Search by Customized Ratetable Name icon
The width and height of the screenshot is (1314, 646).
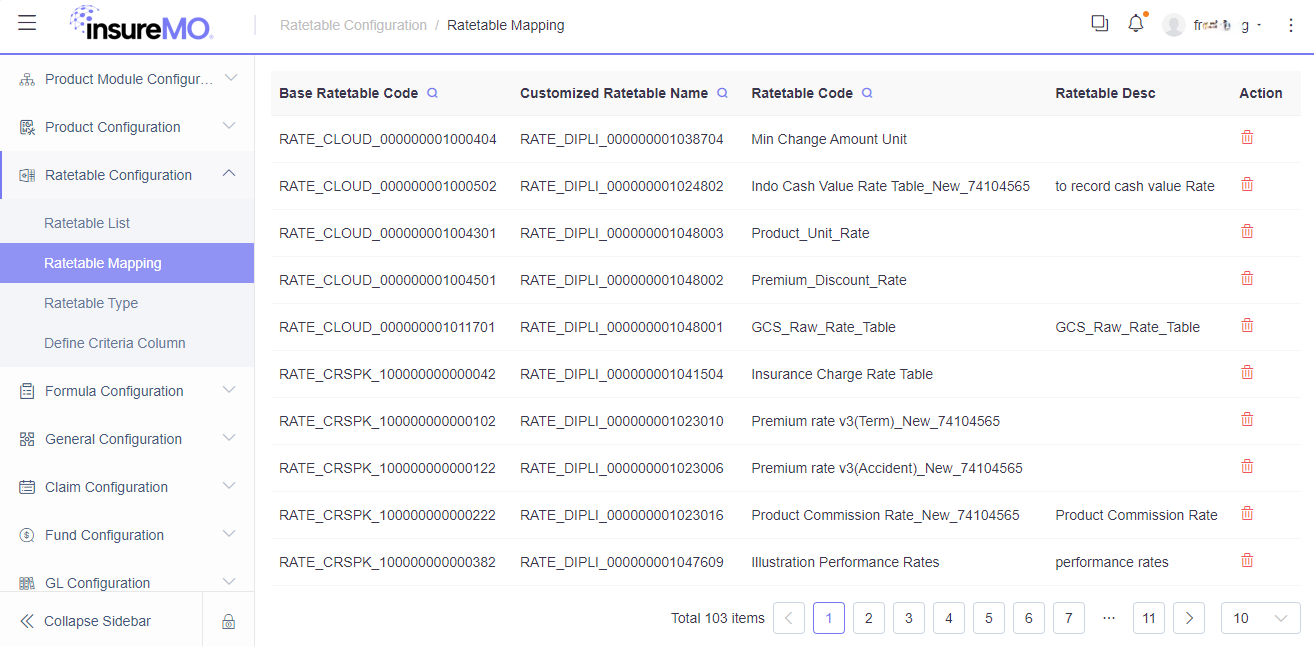722,93
